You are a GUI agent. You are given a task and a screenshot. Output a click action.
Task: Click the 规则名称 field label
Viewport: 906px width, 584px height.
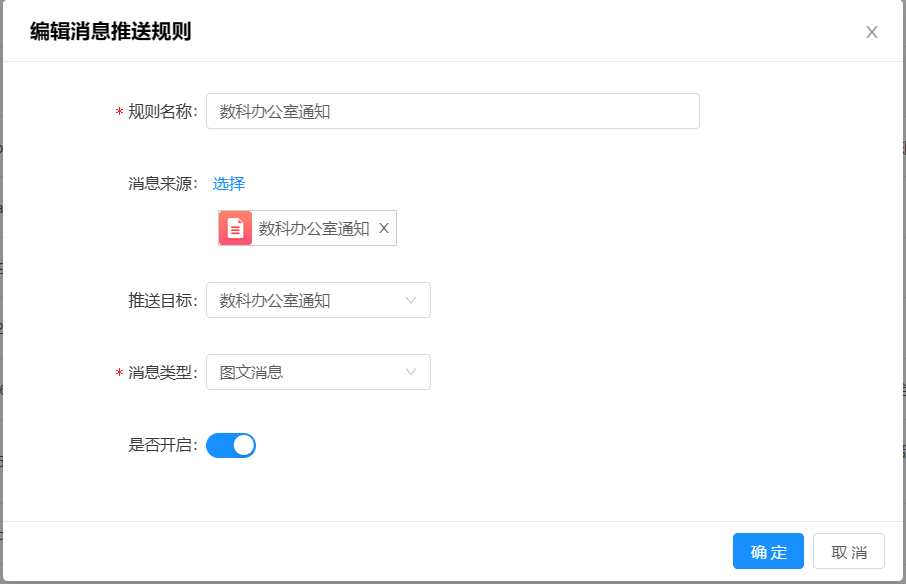pyautogui.click(x=162, y=111)
